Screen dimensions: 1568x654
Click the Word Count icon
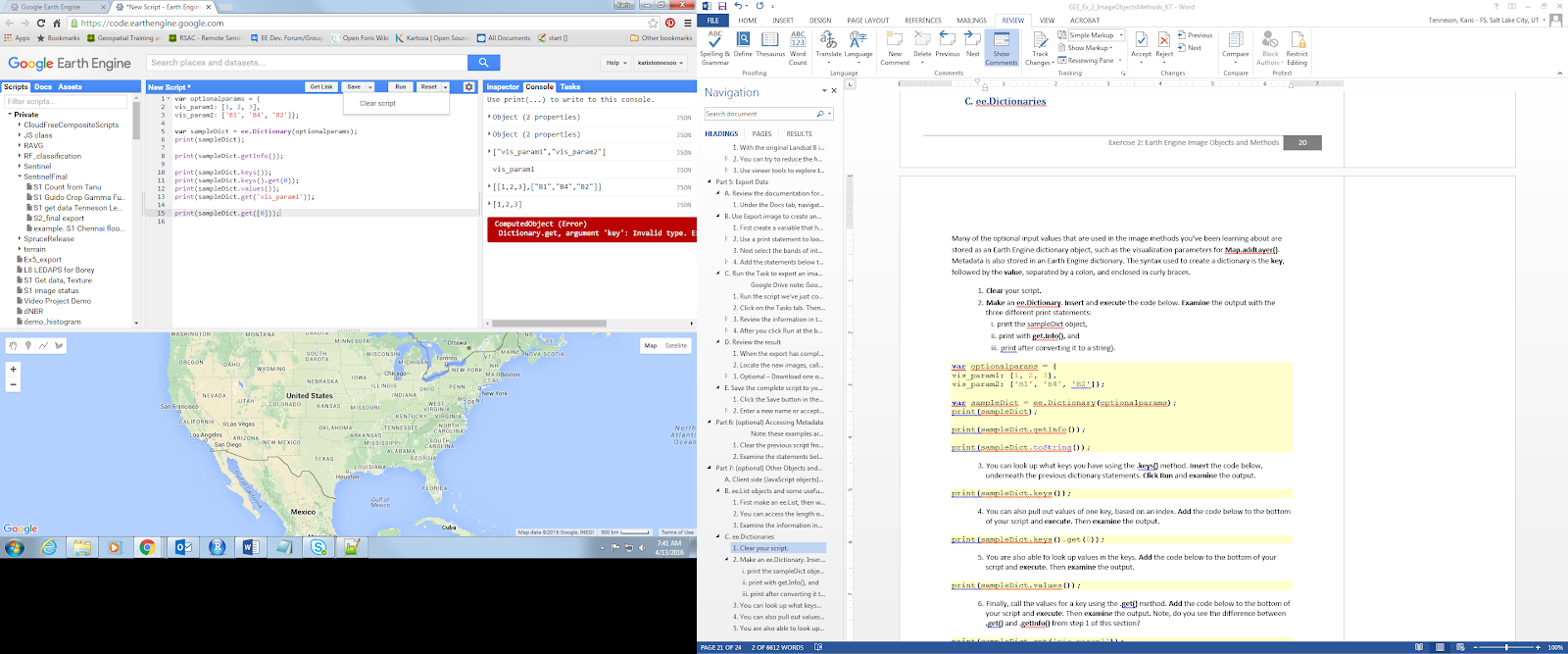tap(798, 48)
